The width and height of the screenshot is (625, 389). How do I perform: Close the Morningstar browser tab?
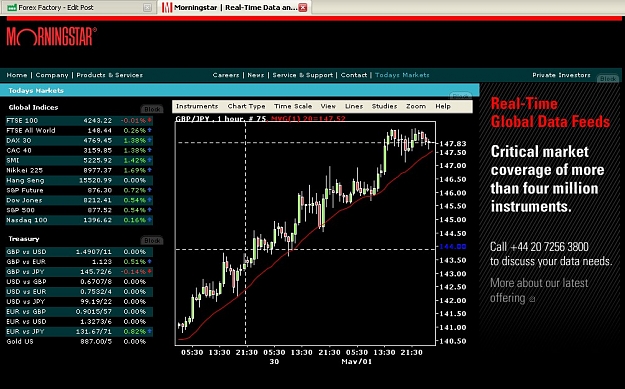[303, 8]
